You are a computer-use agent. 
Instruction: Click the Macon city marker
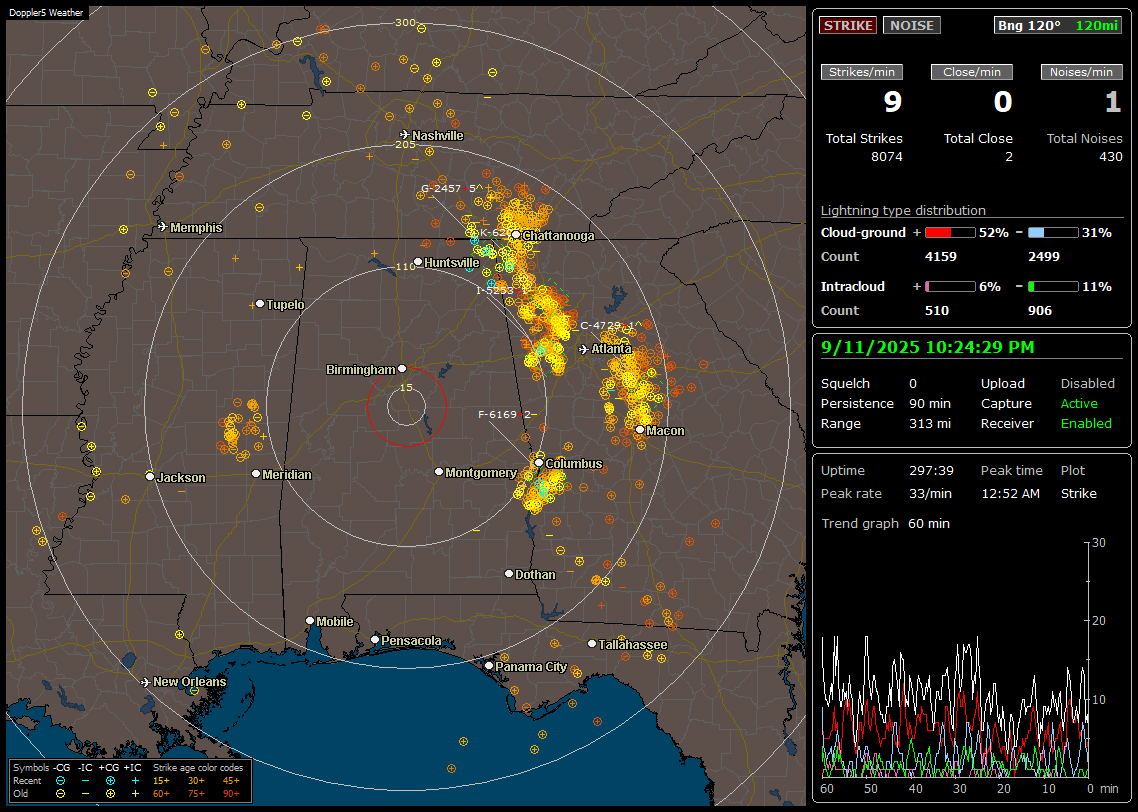tap(639, 430)
